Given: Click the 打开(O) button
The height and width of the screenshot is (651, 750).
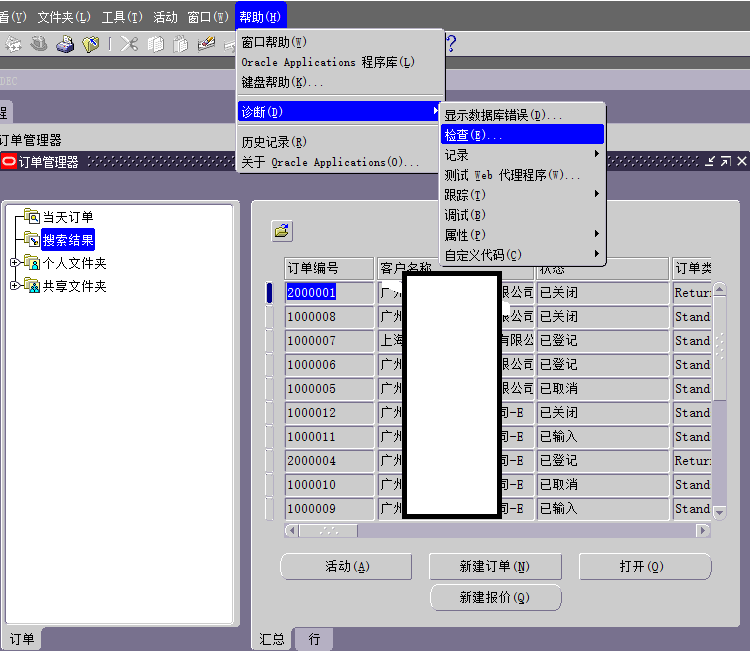Looking at the screenshot, I should [641, 566].
